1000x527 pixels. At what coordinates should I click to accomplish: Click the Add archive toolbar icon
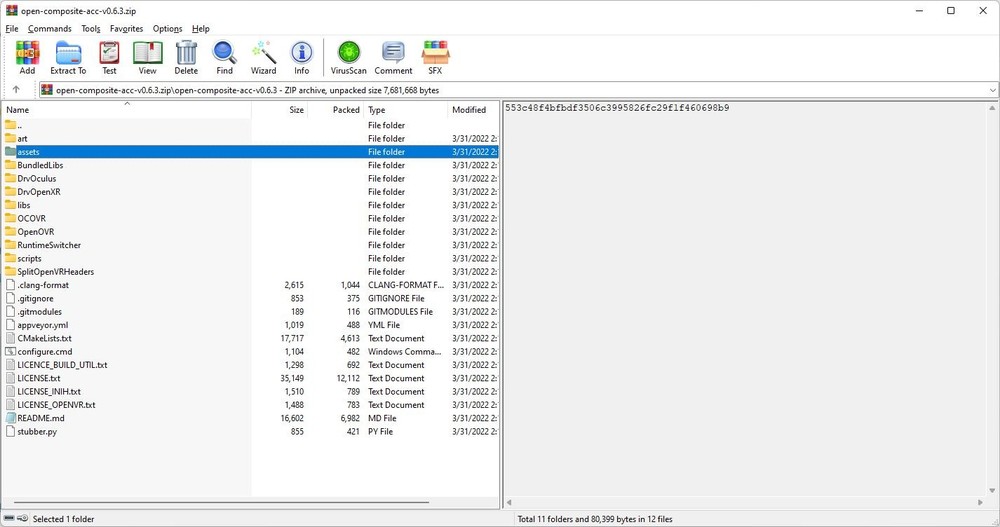click(27, 57)
